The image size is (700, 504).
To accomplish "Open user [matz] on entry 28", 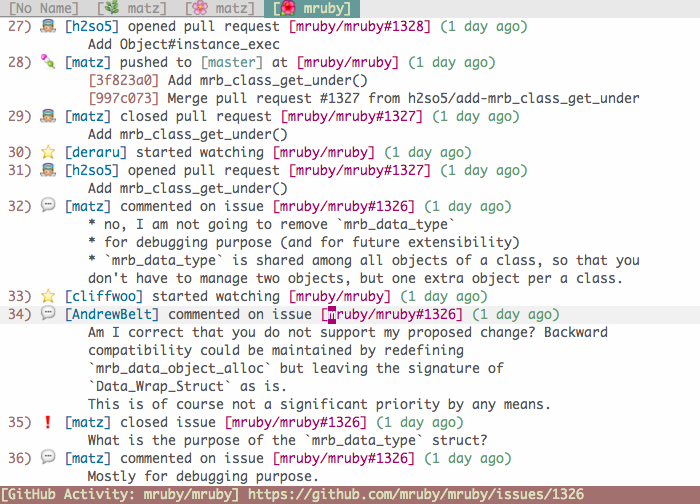I will click(88, 62).
